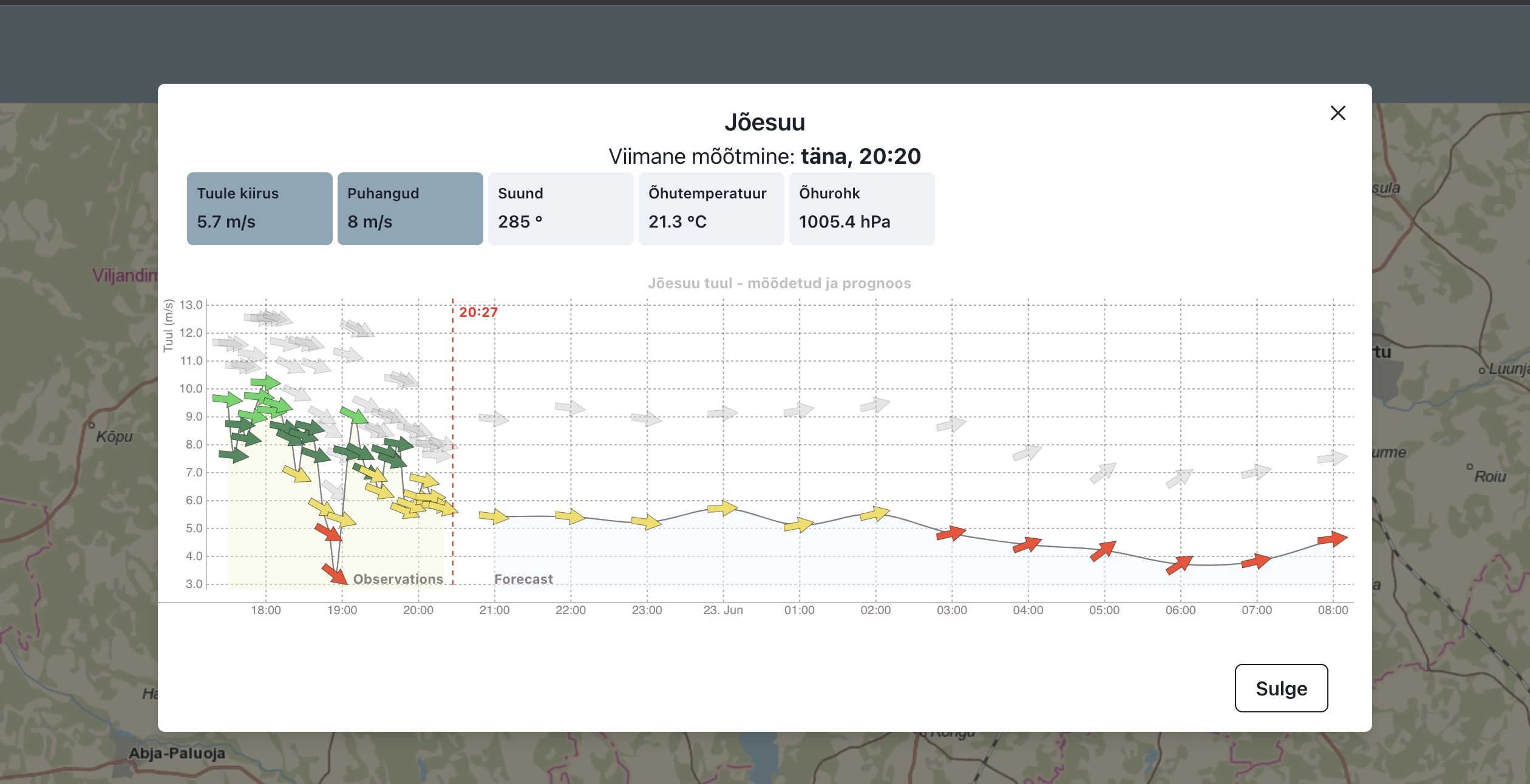Image resolution: width=1530 pixels, height=784 pixels.
Task: Enable the Õhutemperatuur card
Action: coord(711,208)
